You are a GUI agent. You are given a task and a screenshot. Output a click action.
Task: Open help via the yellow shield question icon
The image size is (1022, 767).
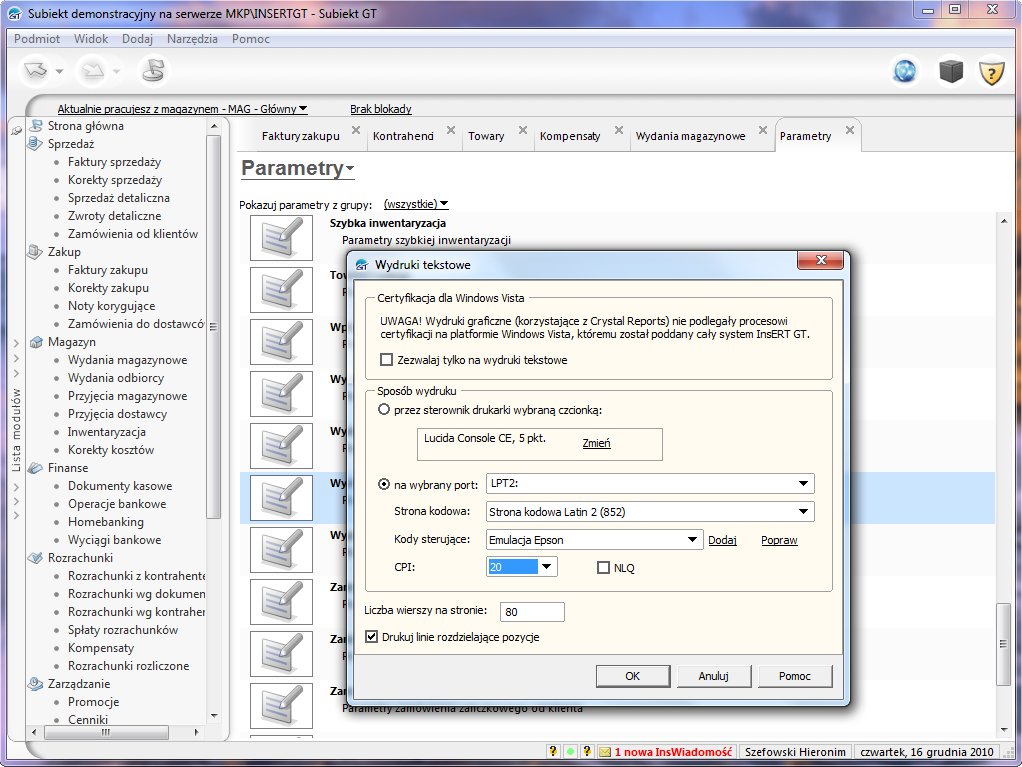click(990, 71)
